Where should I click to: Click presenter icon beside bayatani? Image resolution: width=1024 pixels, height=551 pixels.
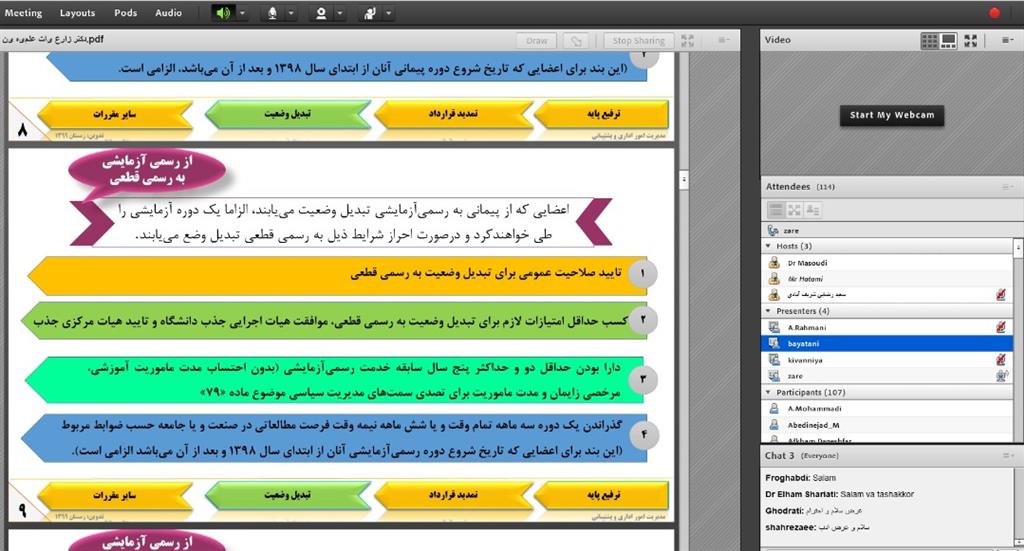(x=775, y=343)
